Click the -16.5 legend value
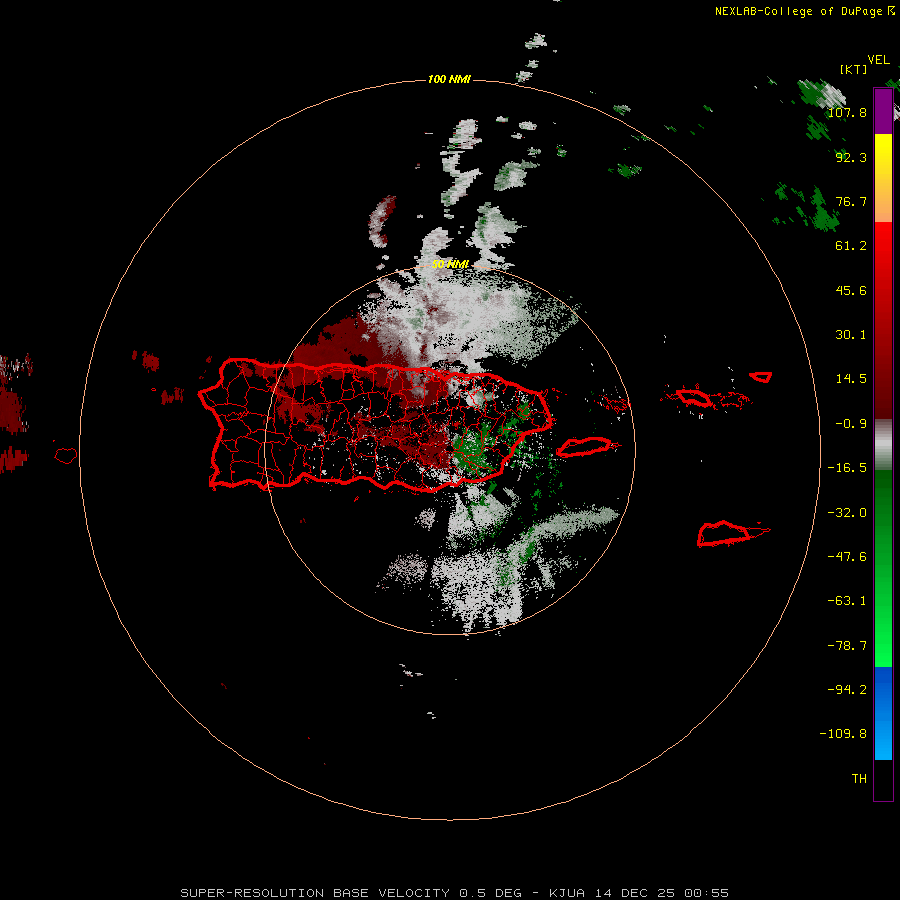 pos(847,468)
